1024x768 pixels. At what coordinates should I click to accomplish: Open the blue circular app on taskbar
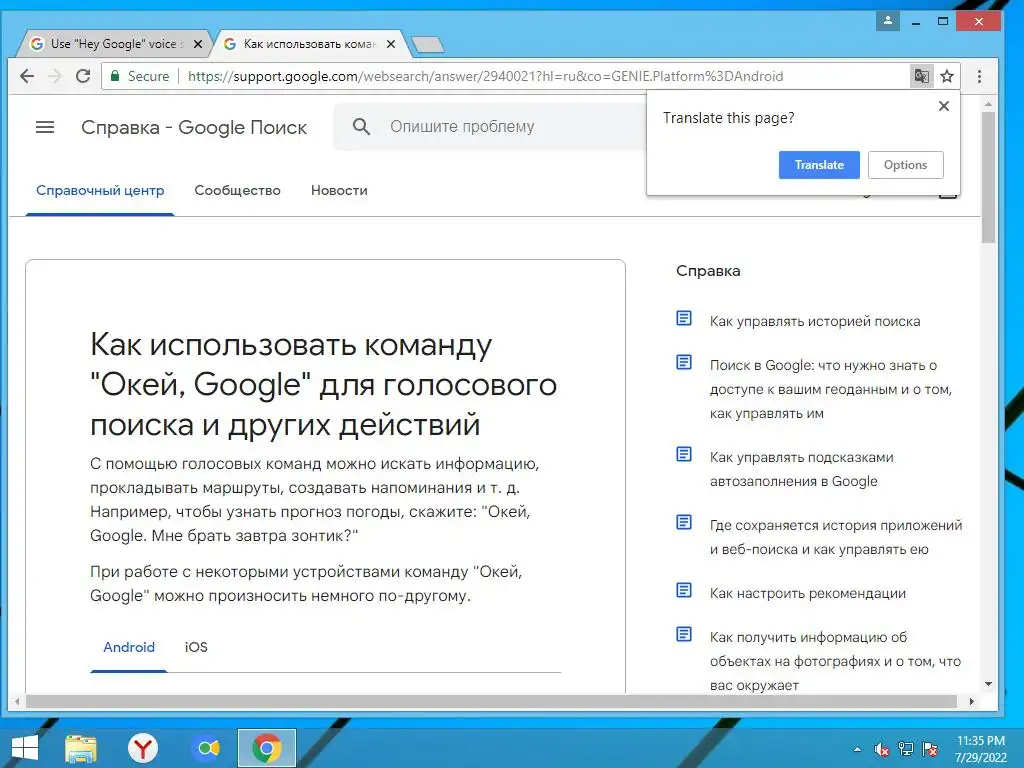(x=208, y=748)
